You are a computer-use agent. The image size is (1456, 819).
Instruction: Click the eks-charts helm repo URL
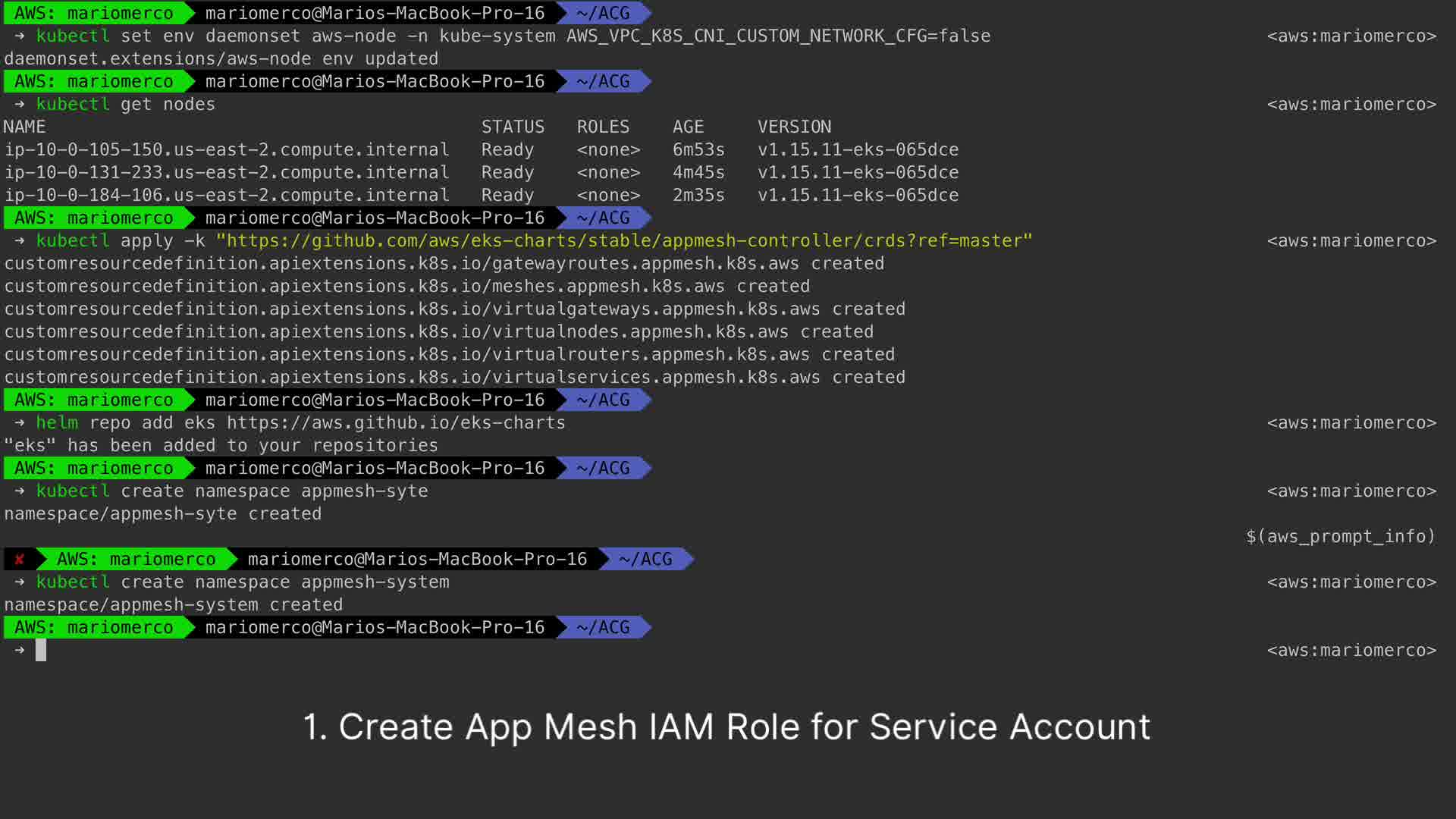[396, 422]
